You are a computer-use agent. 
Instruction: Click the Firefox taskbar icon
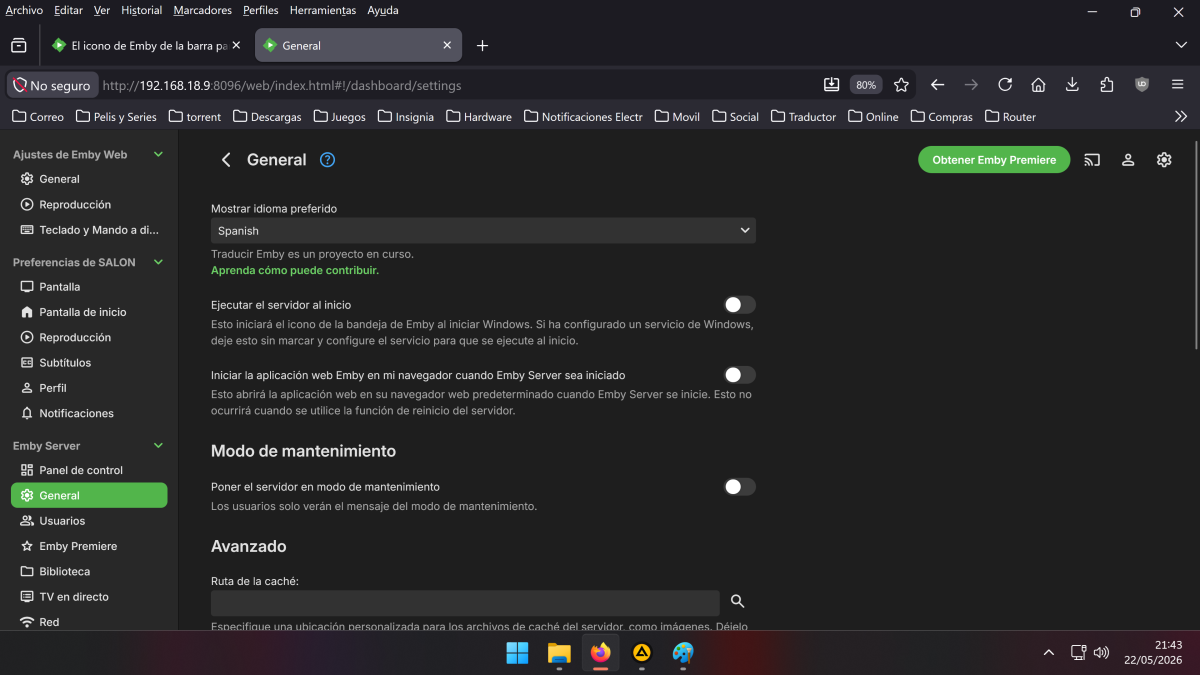[x=600, y=653]
